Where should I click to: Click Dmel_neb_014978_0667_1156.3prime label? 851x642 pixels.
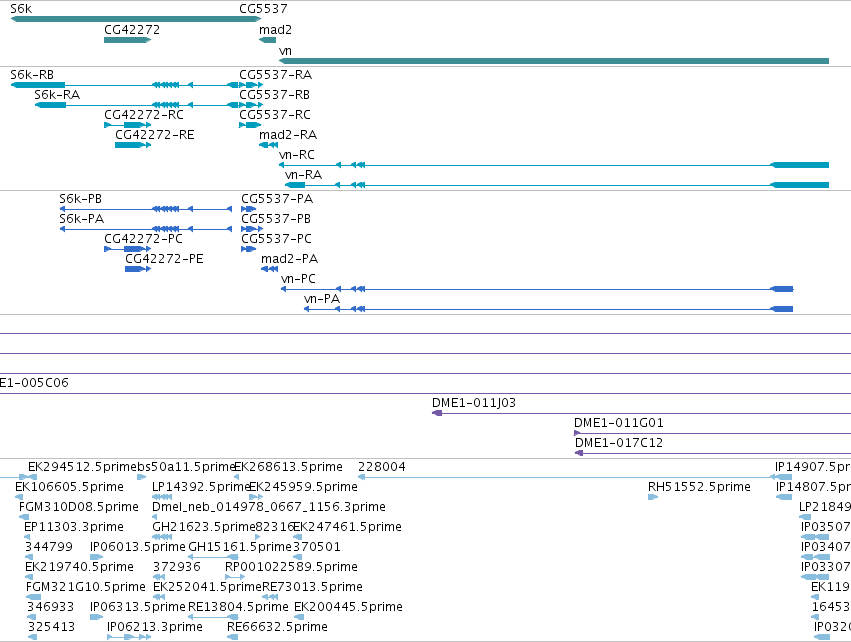click(269, 507)
